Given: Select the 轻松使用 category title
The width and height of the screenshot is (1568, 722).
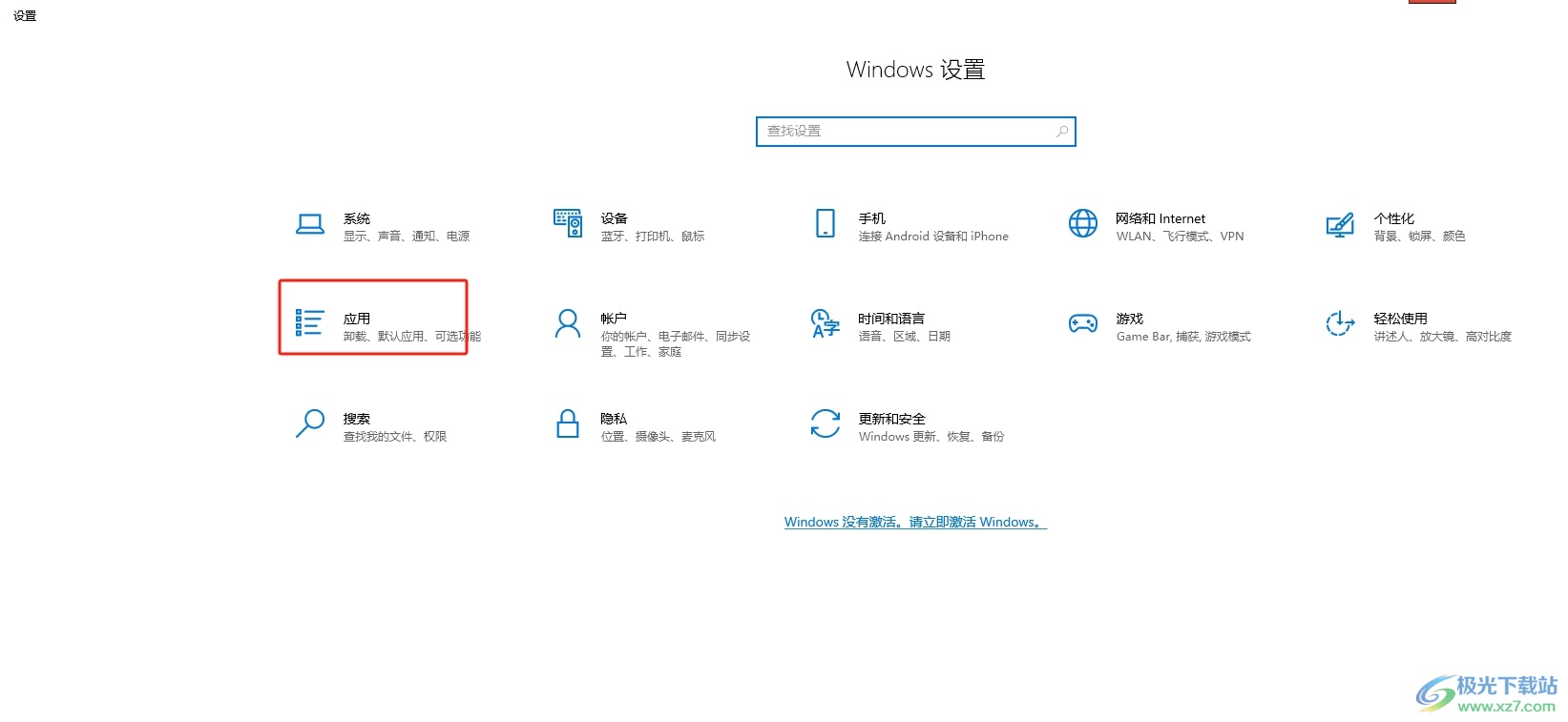Looking at the screenshot, I should [x=1401, y=319].
